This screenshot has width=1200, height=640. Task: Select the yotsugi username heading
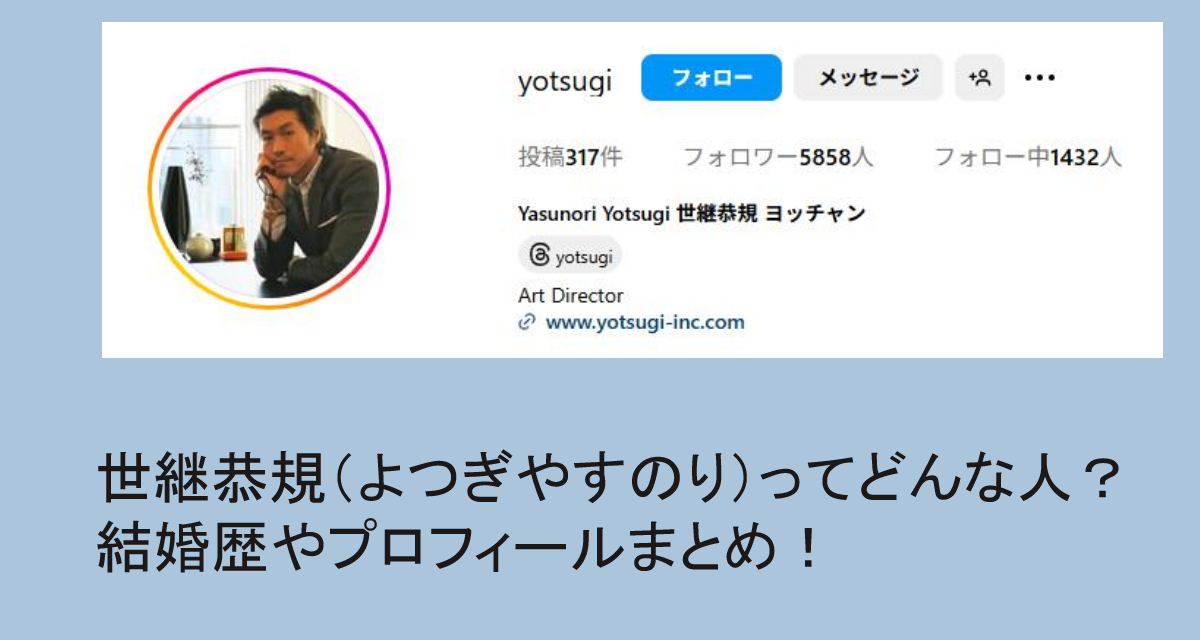pyautogui.click(x=565, y=81)
